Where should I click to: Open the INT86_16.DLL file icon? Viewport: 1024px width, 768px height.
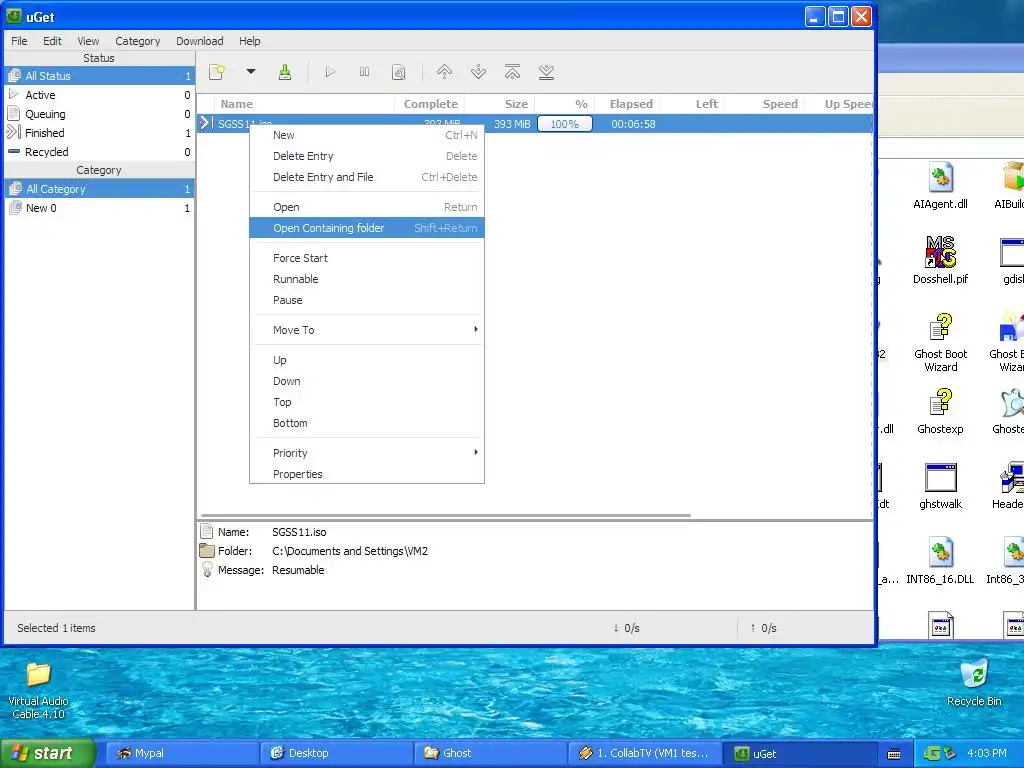[x=940, y=561]
